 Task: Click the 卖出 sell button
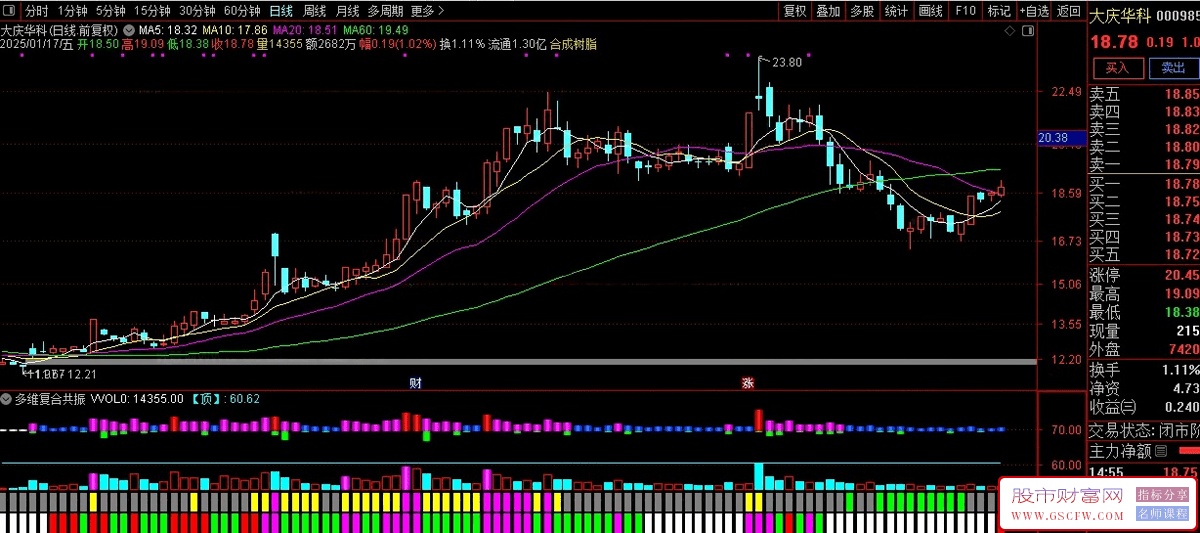coord(1173,68)
